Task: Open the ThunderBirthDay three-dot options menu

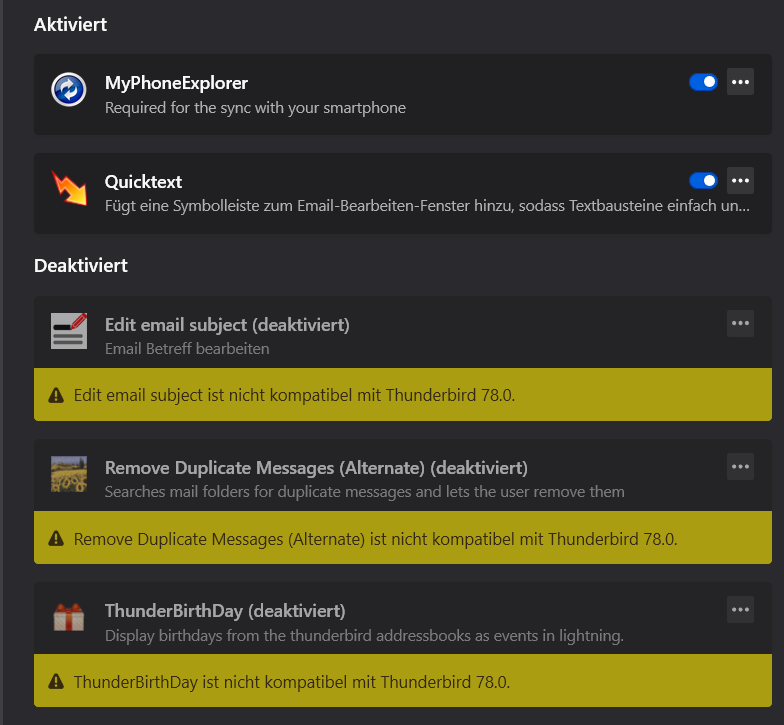Action: coord(740,609)
